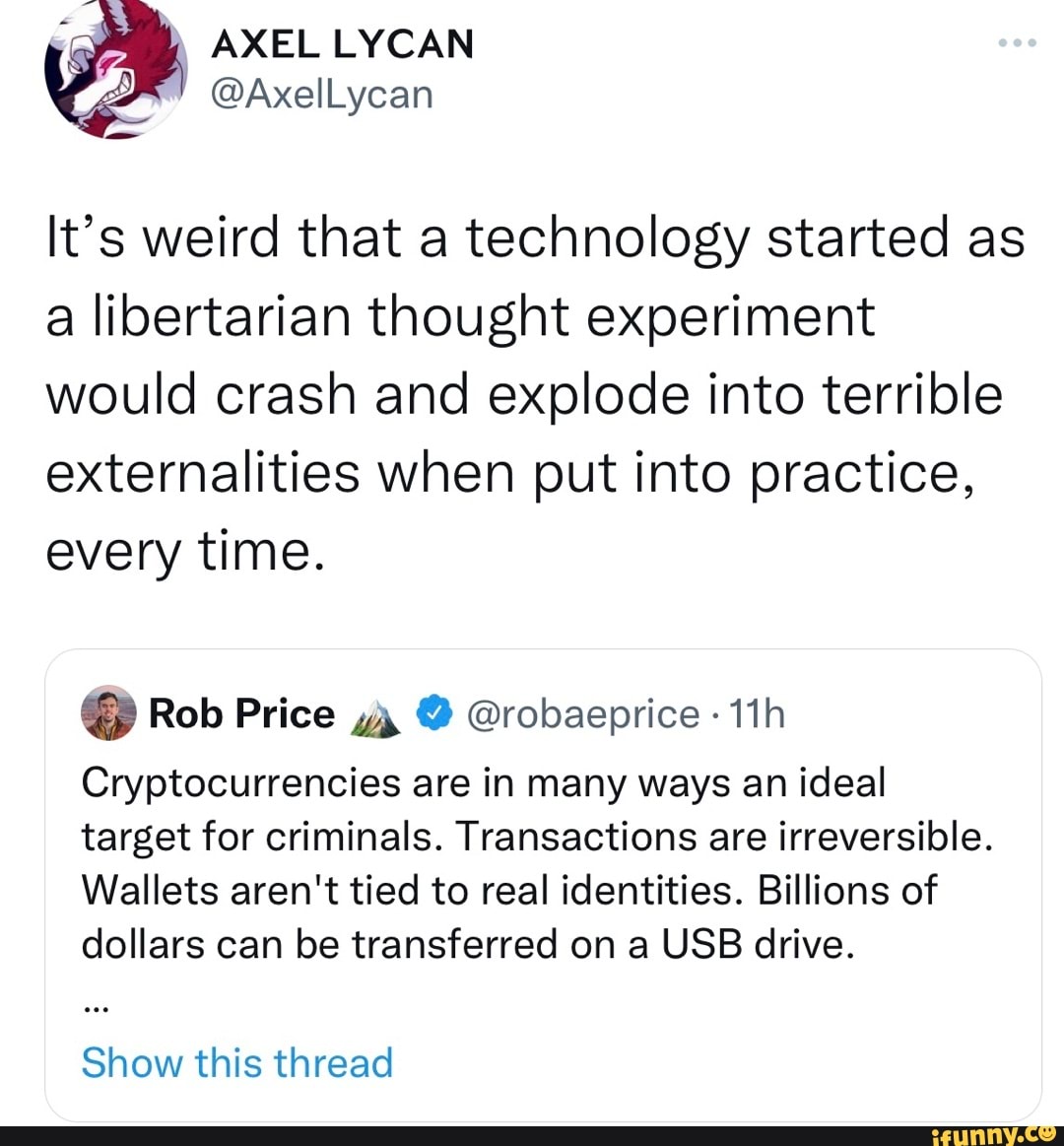Open the Show this thread link
Screen dimensions: 1064x1146
[x=236, y=1063]
